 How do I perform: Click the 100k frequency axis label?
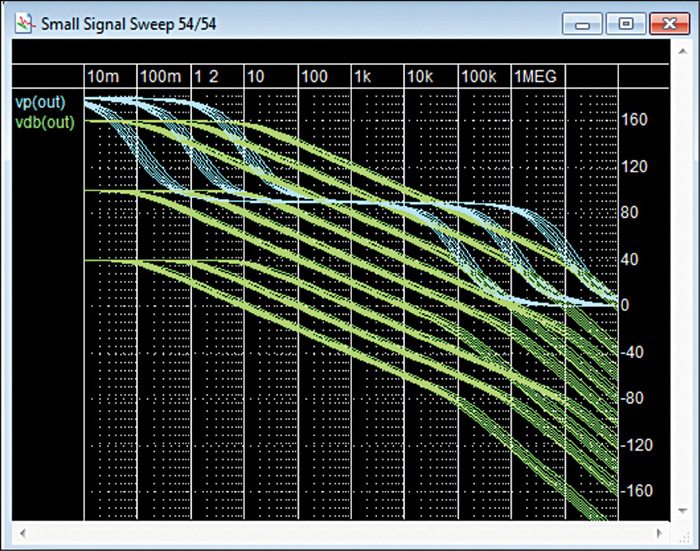click(478, 77)
